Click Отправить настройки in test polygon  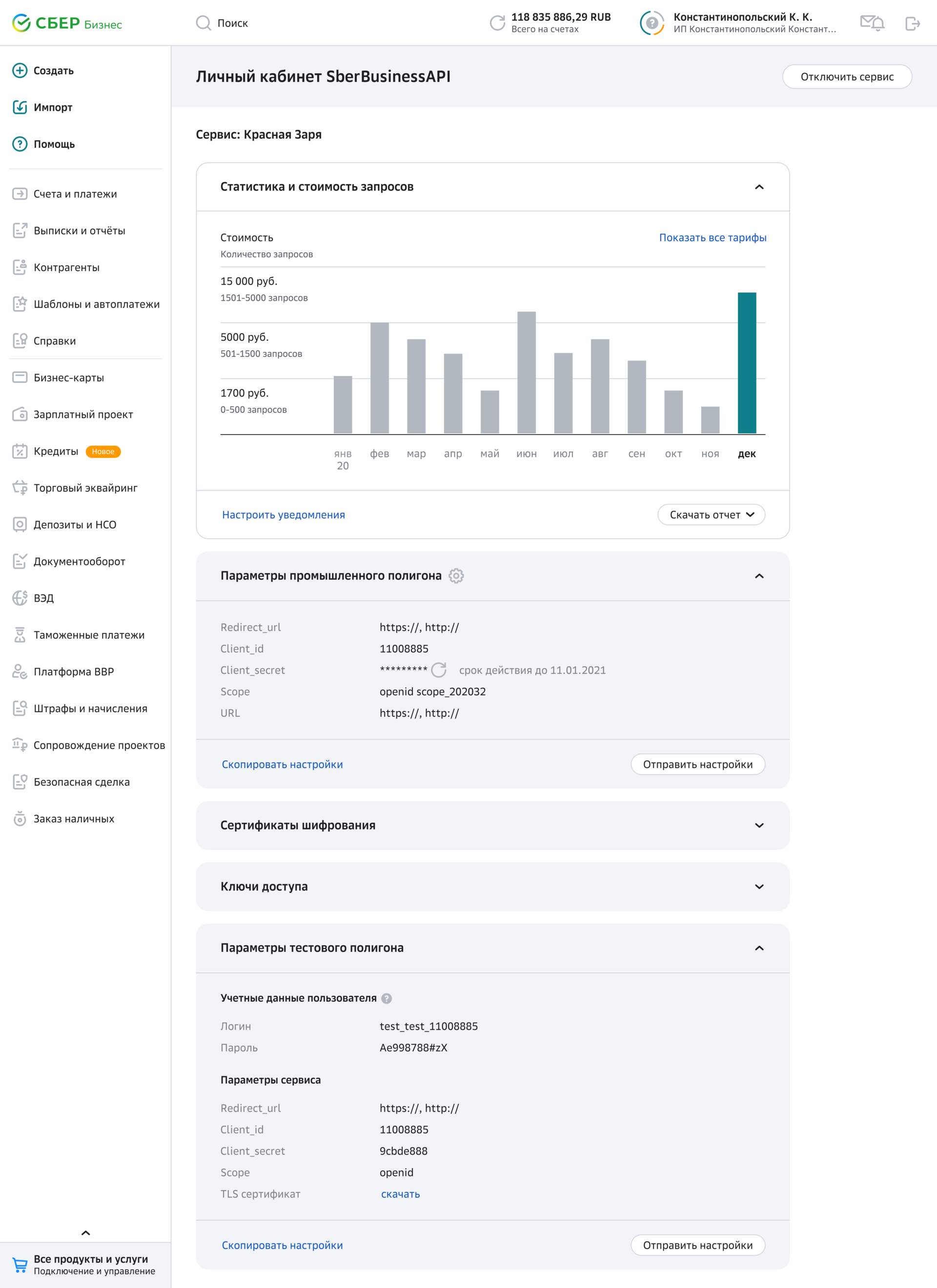coord(697,1246)
